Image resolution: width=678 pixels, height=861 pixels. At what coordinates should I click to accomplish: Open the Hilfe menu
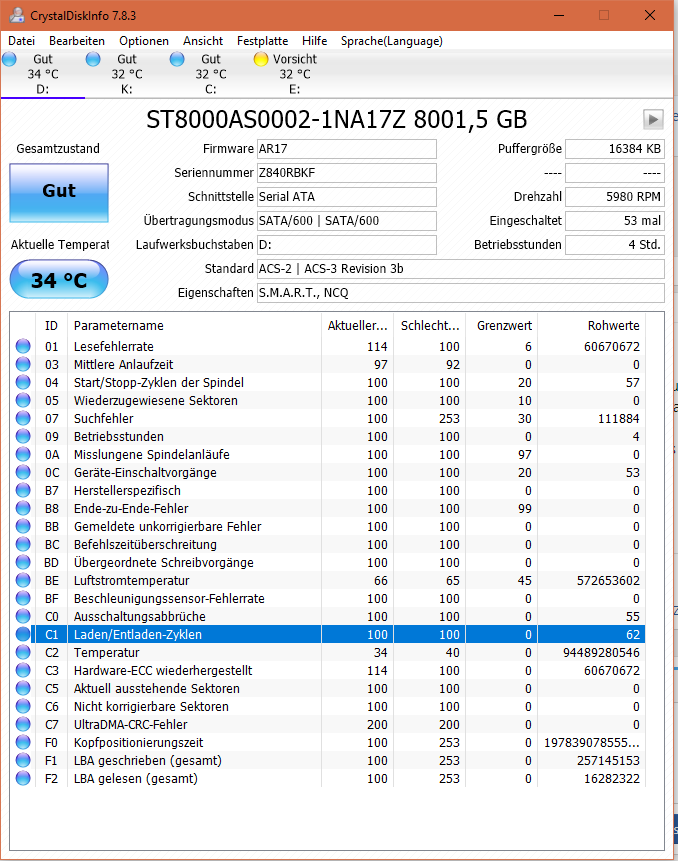click(315, 41)
